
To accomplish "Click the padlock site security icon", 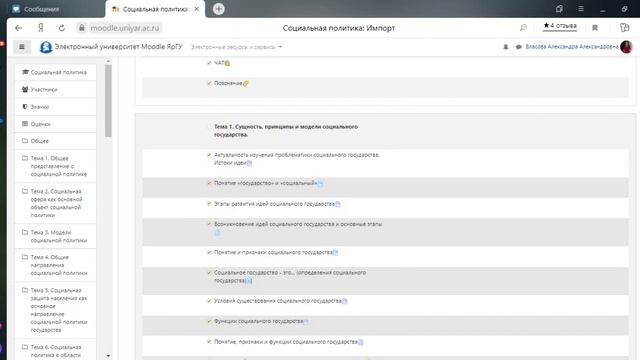I will (x=82, y=28).
